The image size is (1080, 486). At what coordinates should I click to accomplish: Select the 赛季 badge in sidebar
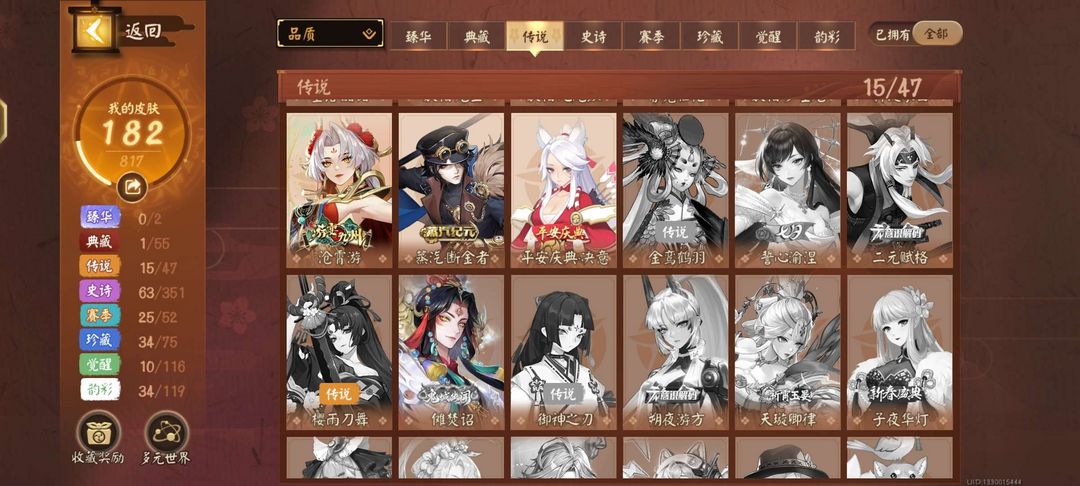pos(100,315)
